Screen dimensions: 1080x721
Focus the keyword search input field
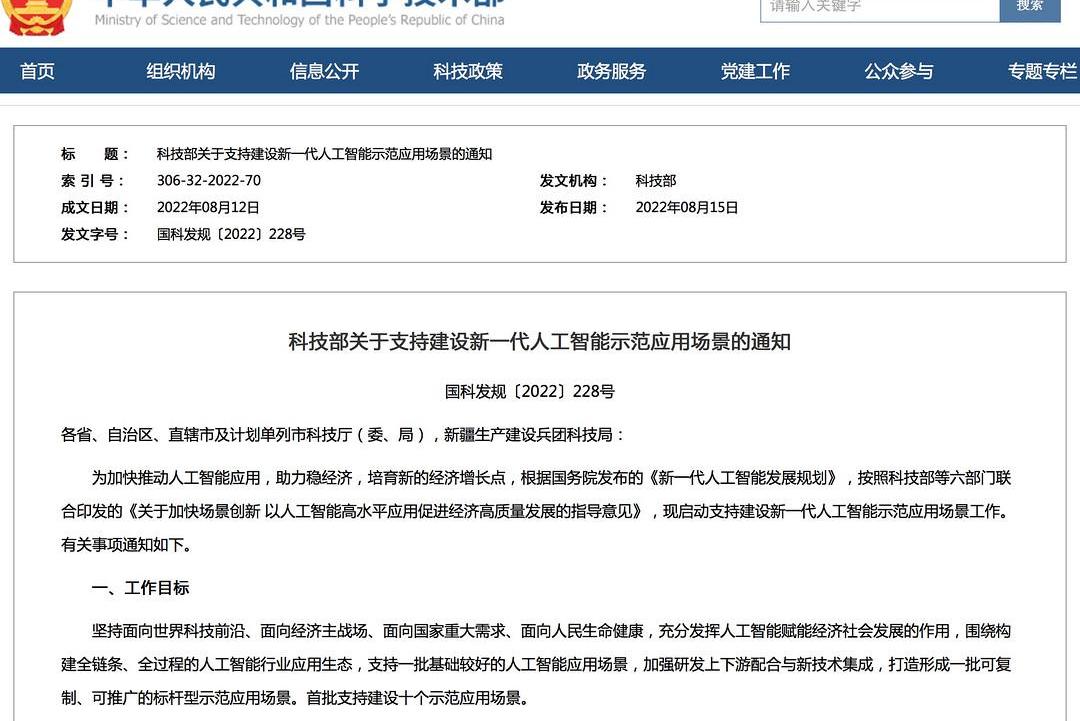(879, 8)
